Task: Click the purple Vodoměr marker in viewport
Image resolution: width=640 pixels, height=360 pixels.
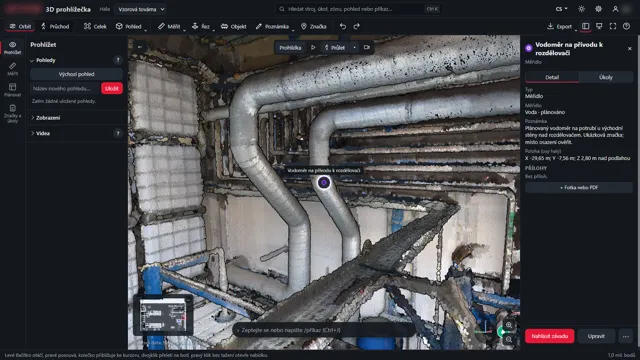Action: pos(324,183)
